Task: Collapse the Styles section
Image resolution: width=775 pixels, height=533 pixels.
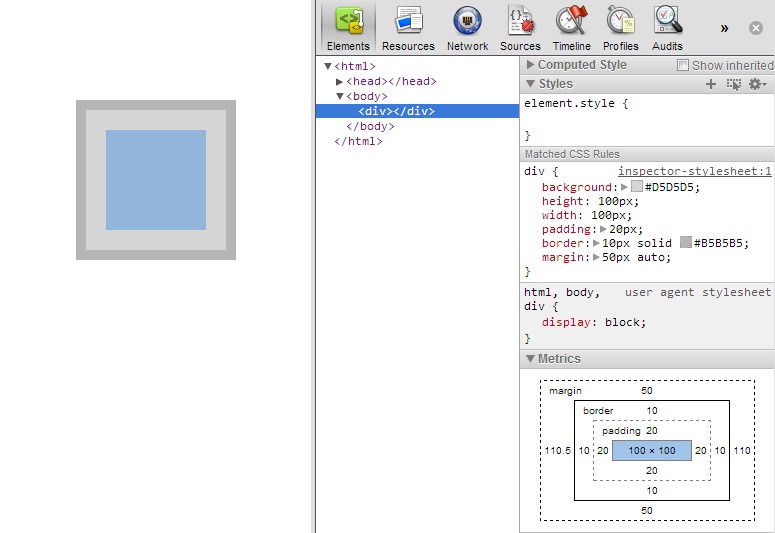Action: [530, 84]
